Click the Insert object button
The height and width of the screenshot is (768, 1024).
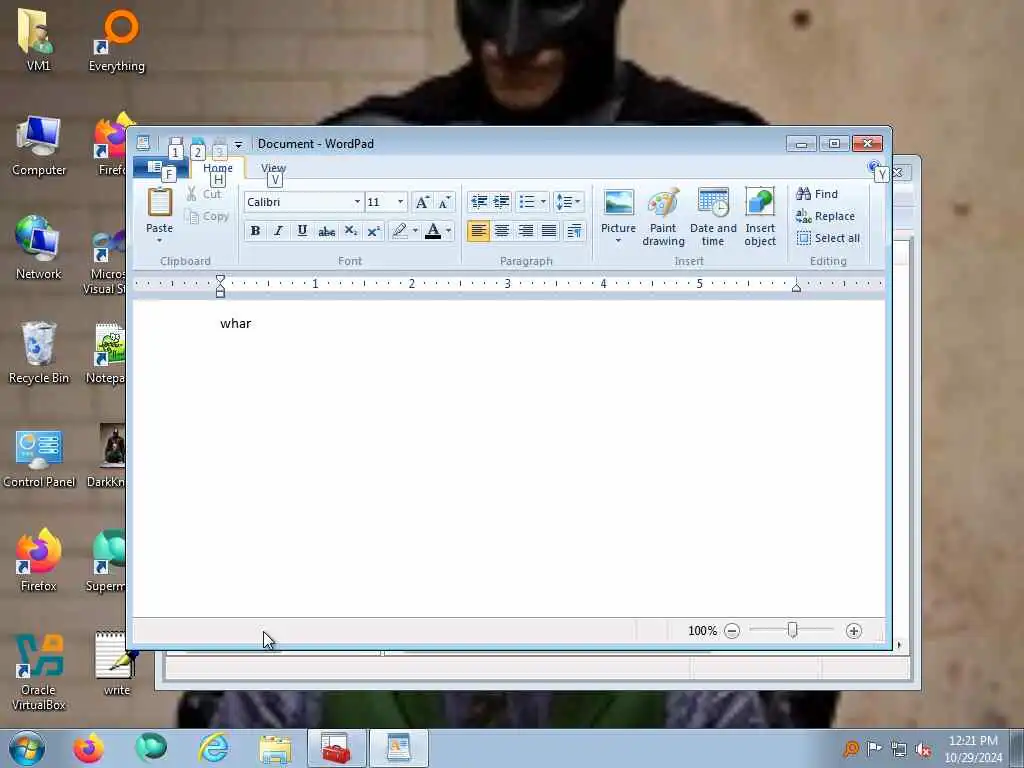click(x=760, y=217)
